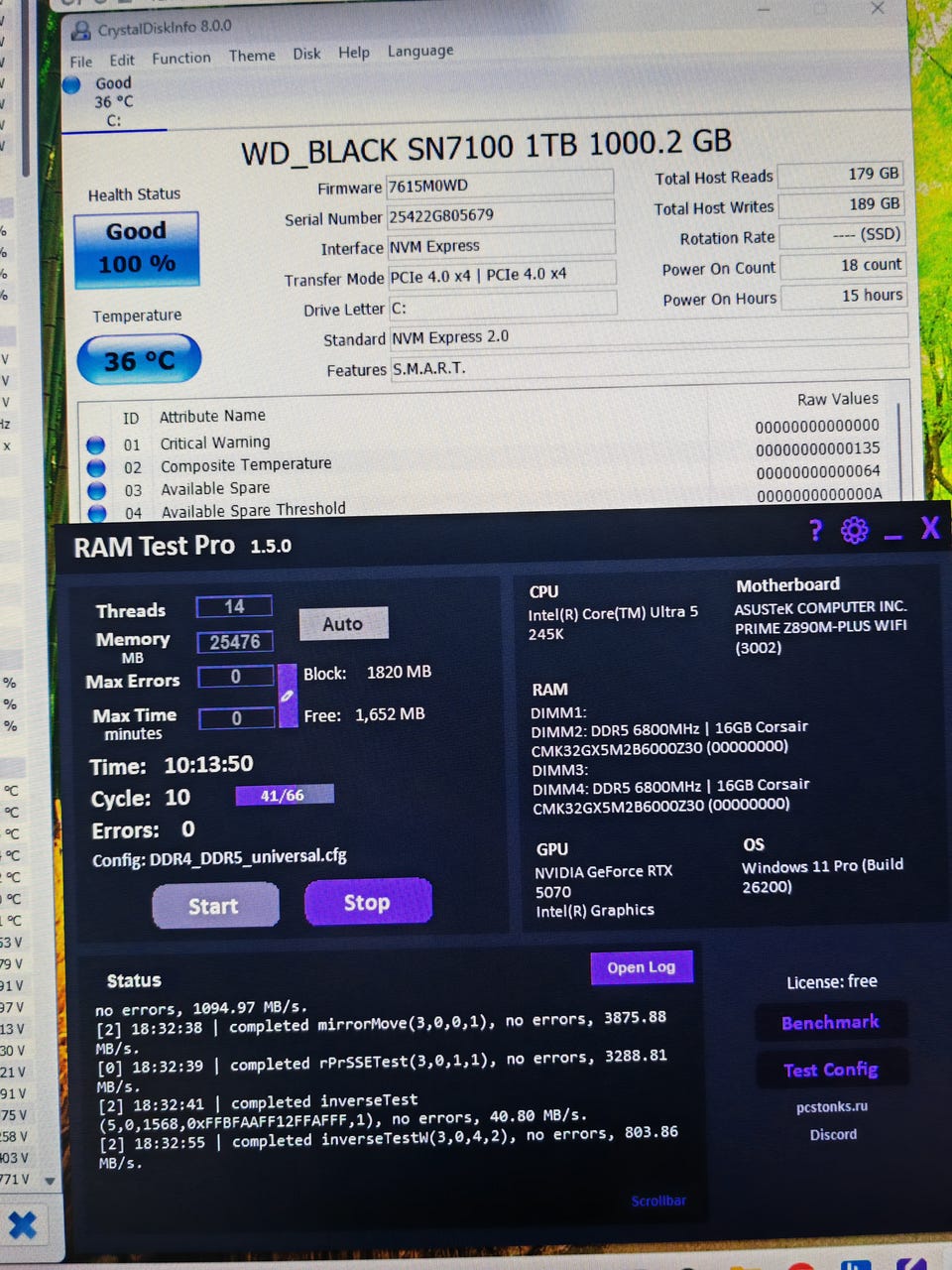Click the 36 °C temperature button
952x1270 pixels.
[139, 360]
